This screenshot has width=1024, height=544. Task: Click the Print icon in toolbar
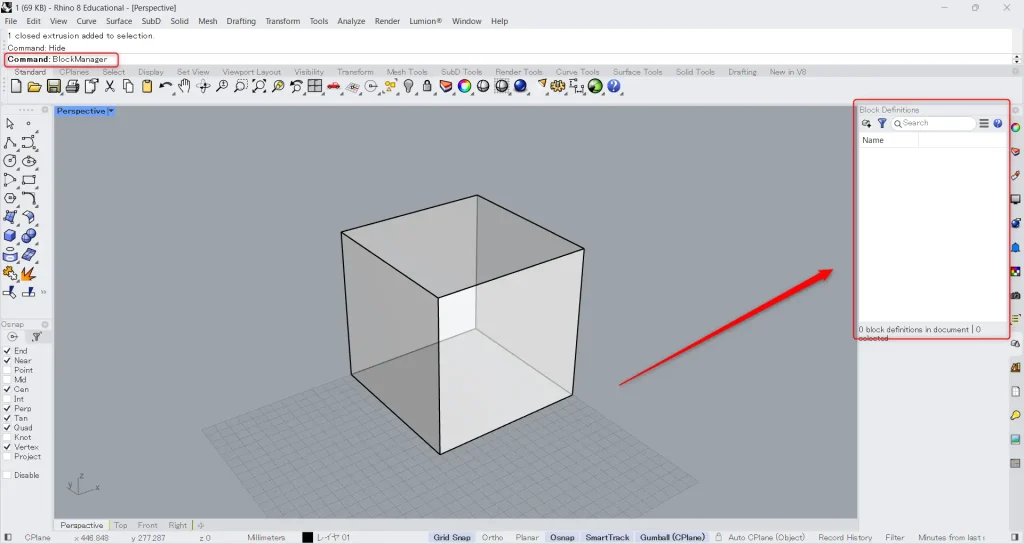[73, 87]
